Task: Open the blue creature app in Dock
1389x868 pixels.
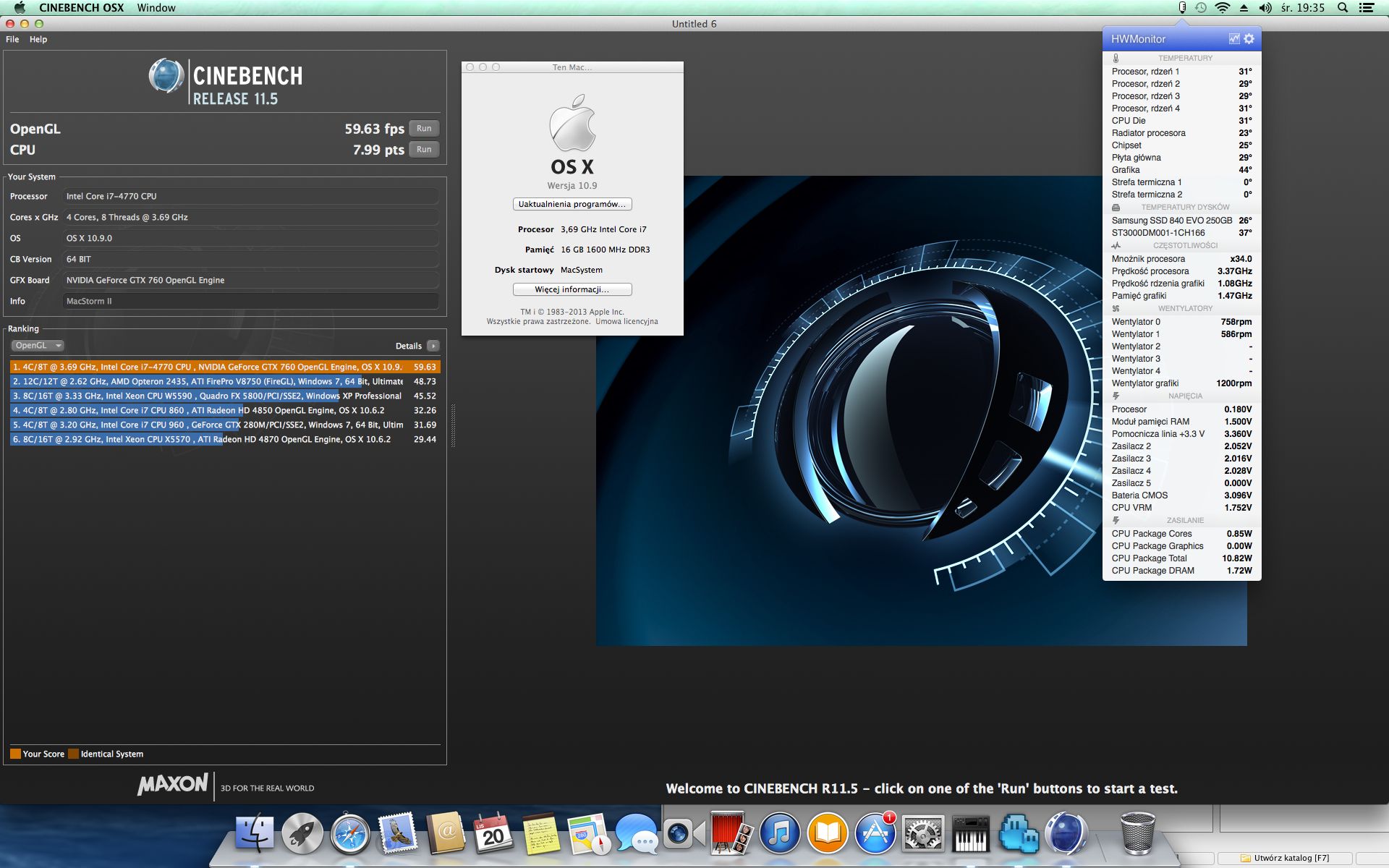Action: (x=1019, y=833)
